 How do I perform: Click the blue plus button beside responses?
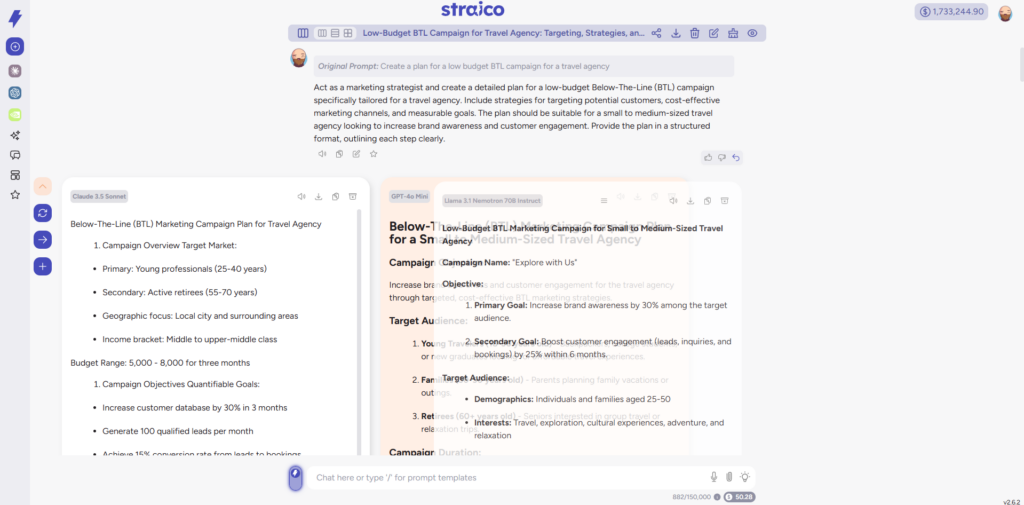click(x=42, y=267)
